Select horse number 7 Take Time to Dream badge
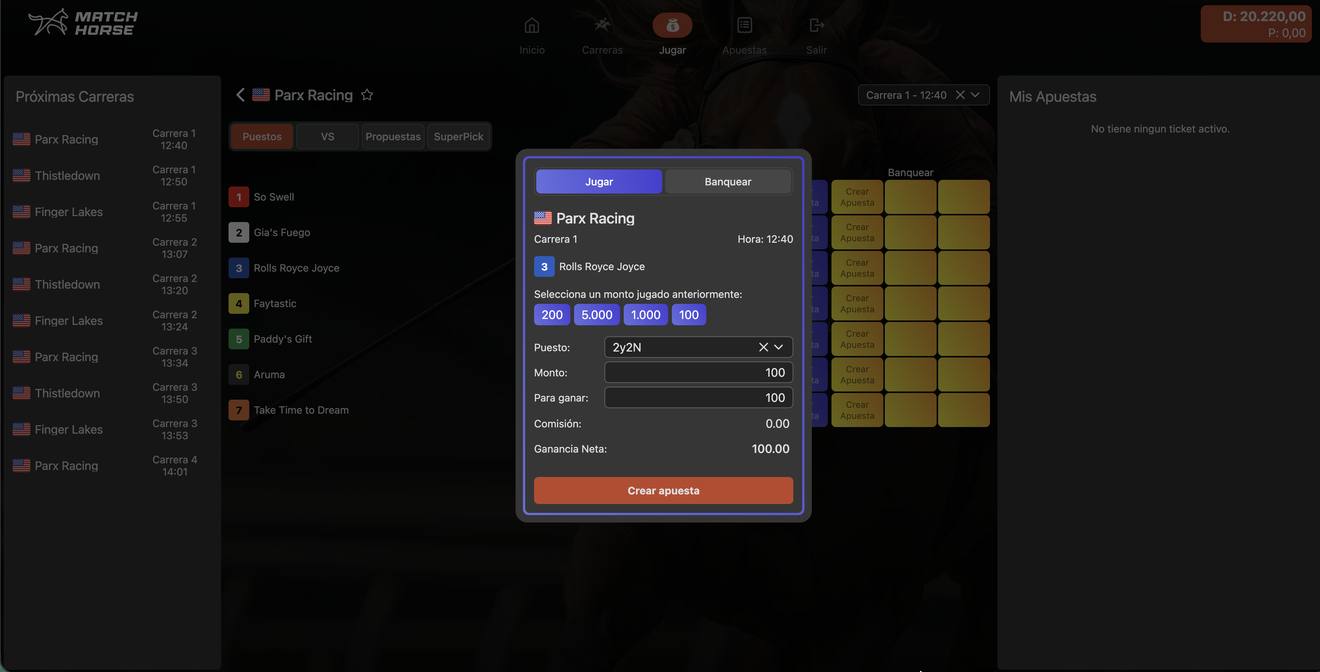Image resolution: width=1320 pixels, height=672 pixels. pos(238,410)
